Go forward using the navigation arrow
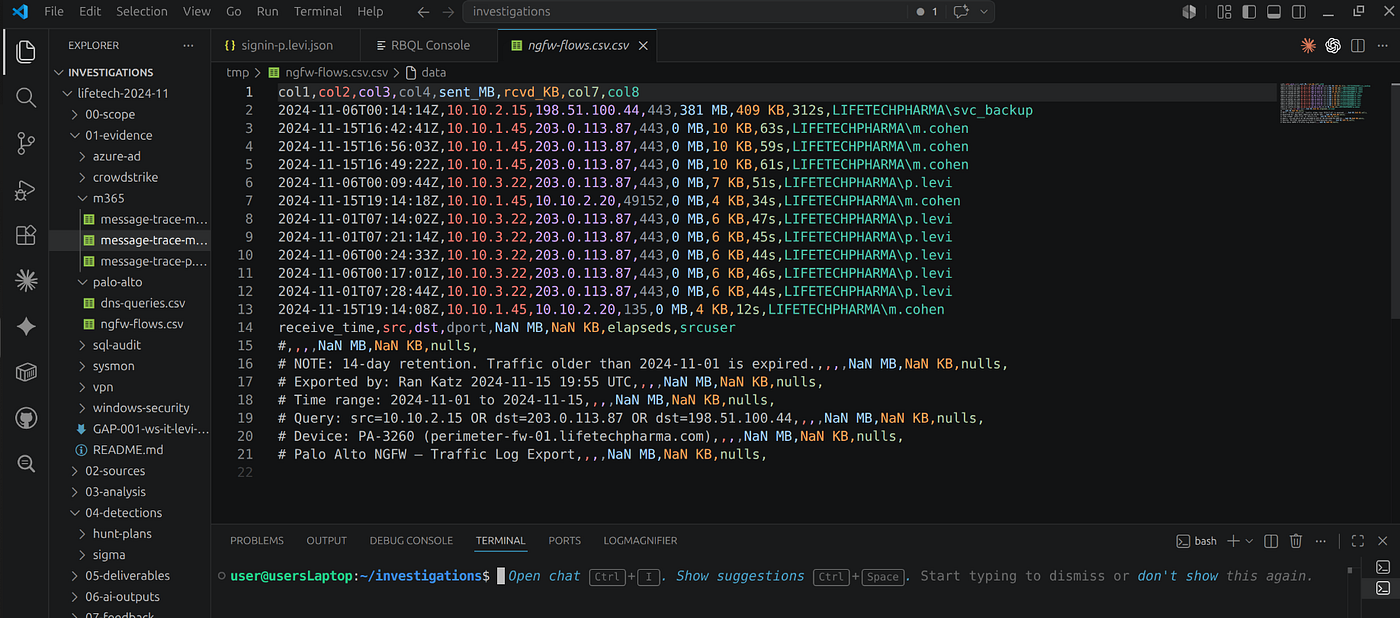 coord(448,12)
